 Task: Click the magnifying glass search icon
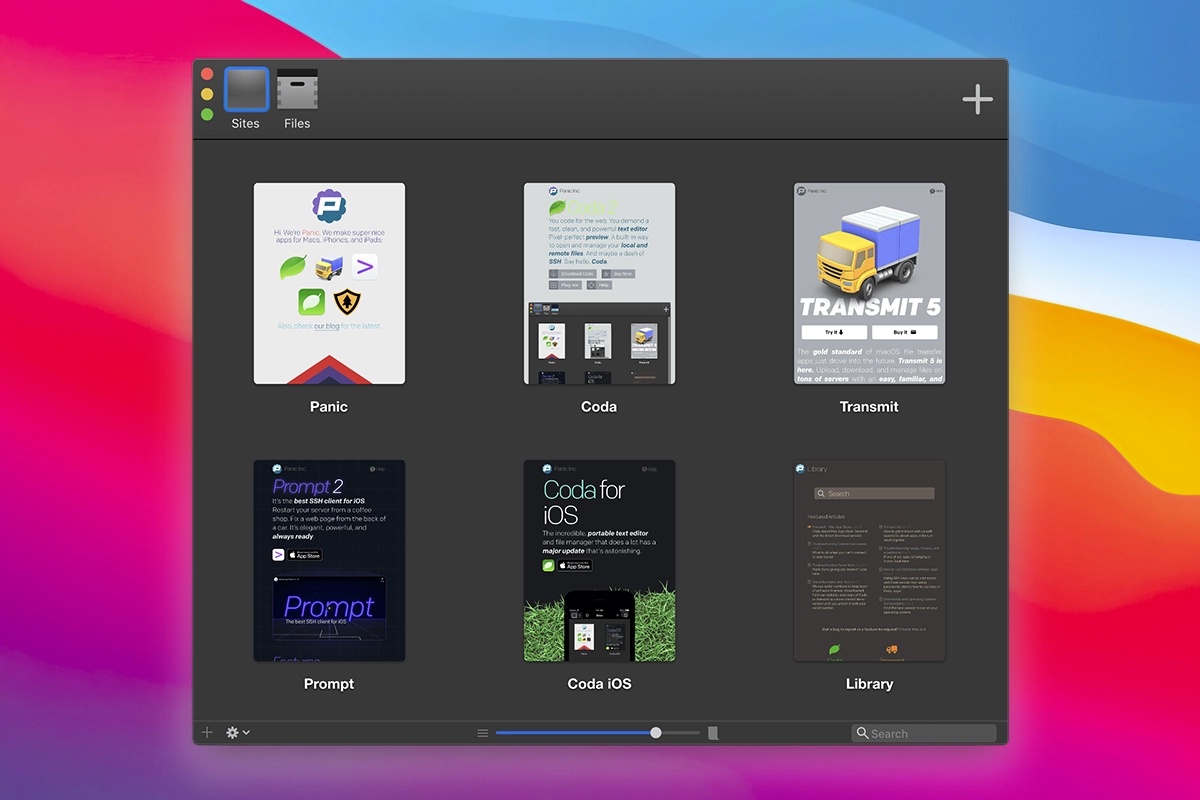[861, 733]
